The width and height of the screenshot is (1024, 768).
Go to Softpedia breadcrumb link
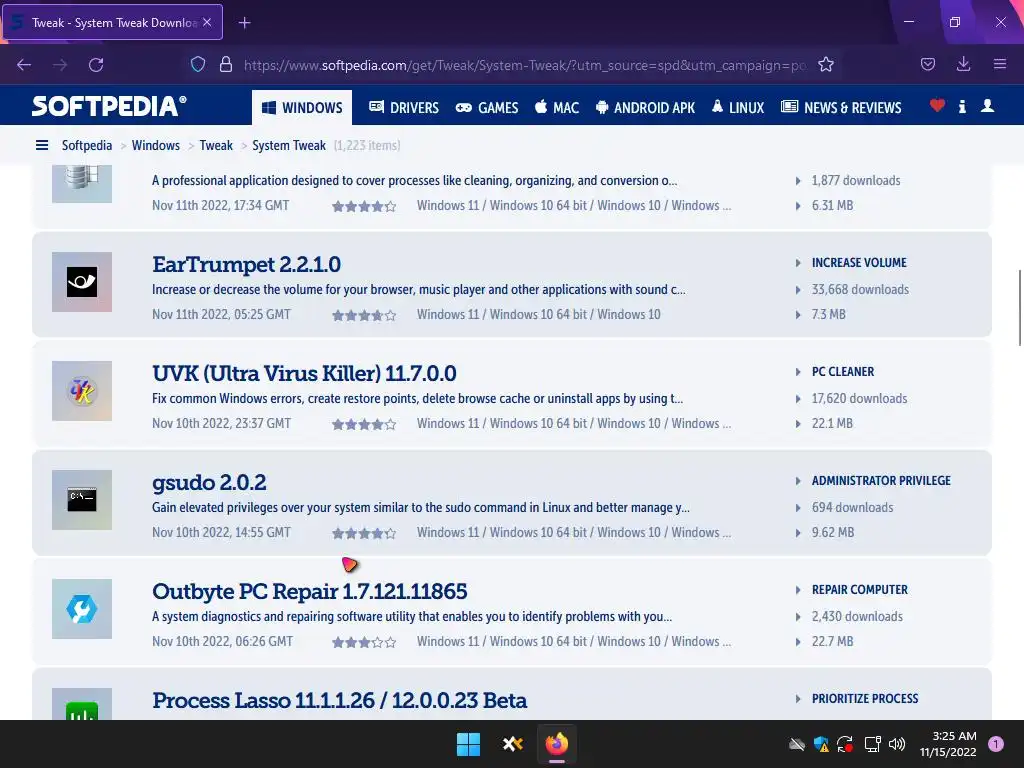point(87,145)
